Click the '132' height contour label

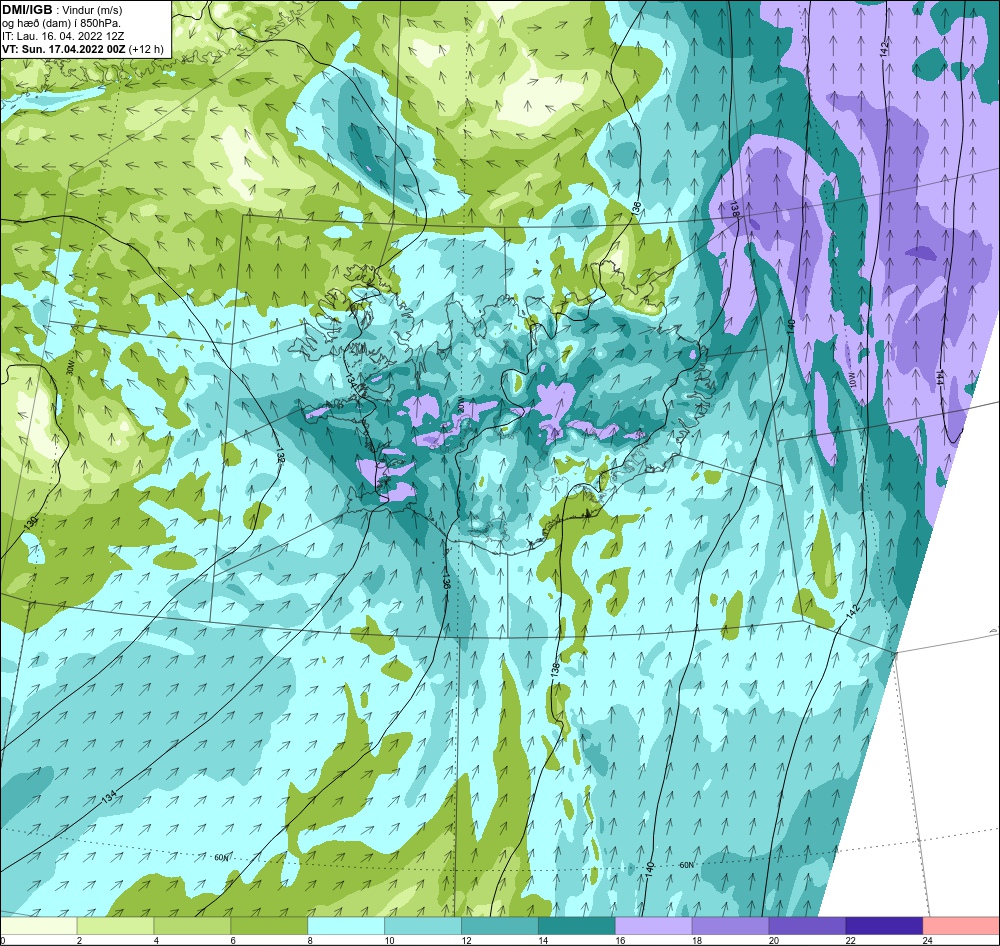[x=281, y=455]
